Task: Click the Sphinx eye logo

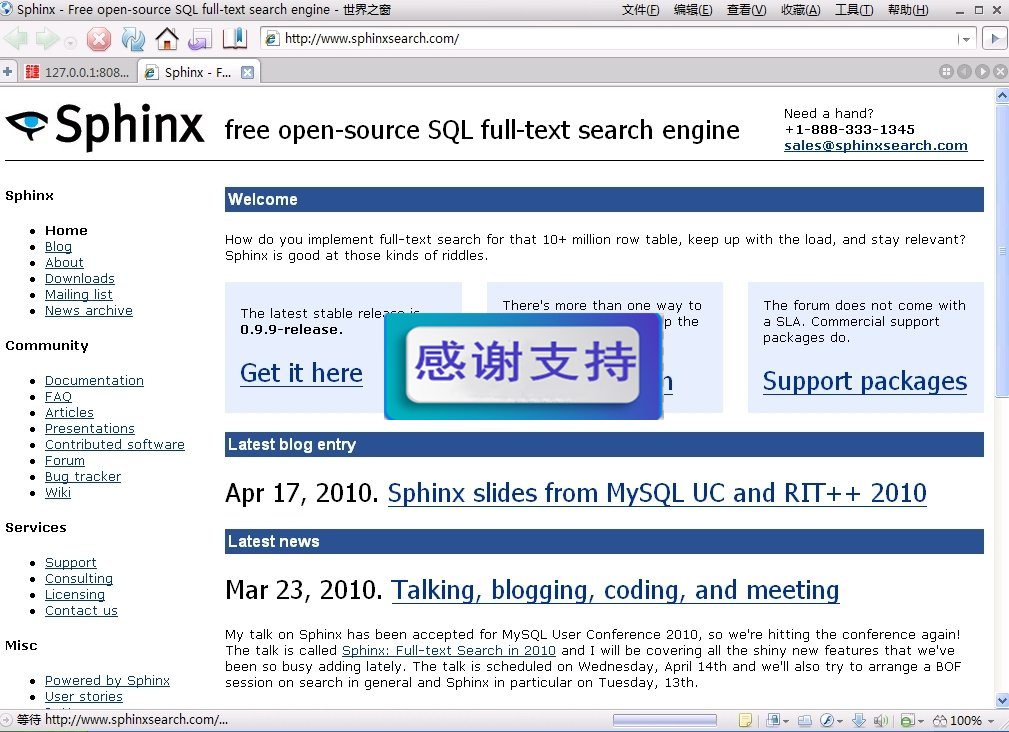Action: 26,124
